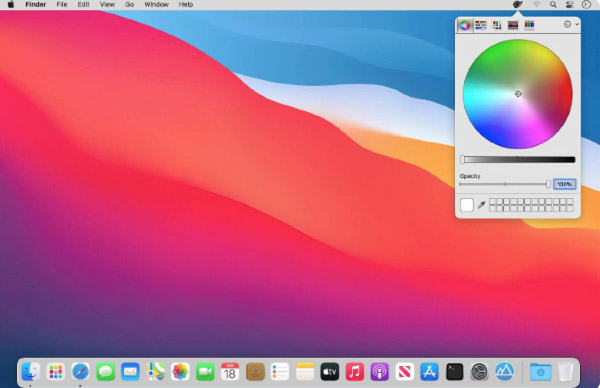Viewport: 600px width, 388px height.
Task: Open Spotlight search in menu bar
Action: pos(553,5)
